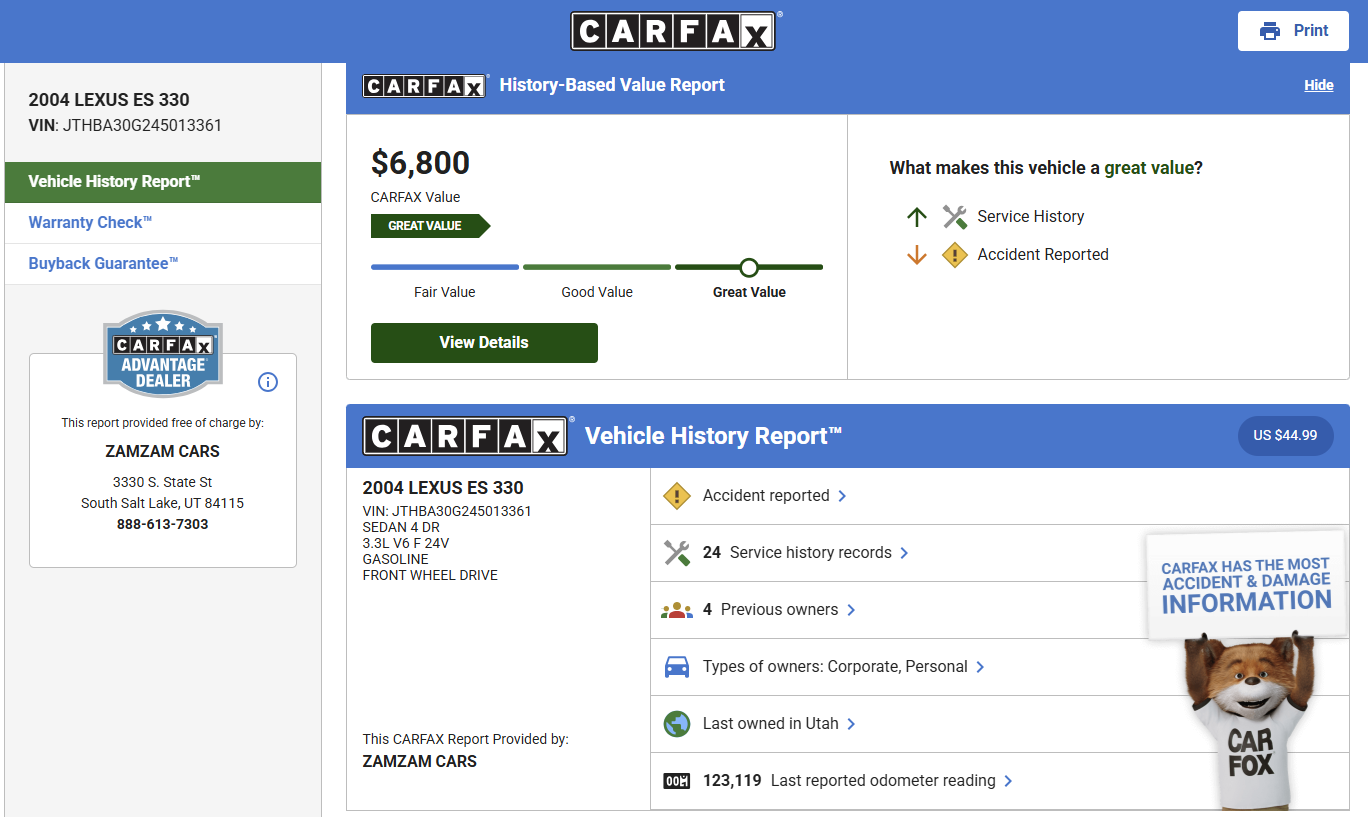Click the value slider circle marker
The width and height of the screenshot is (1368, 817).
click(749, 267)
